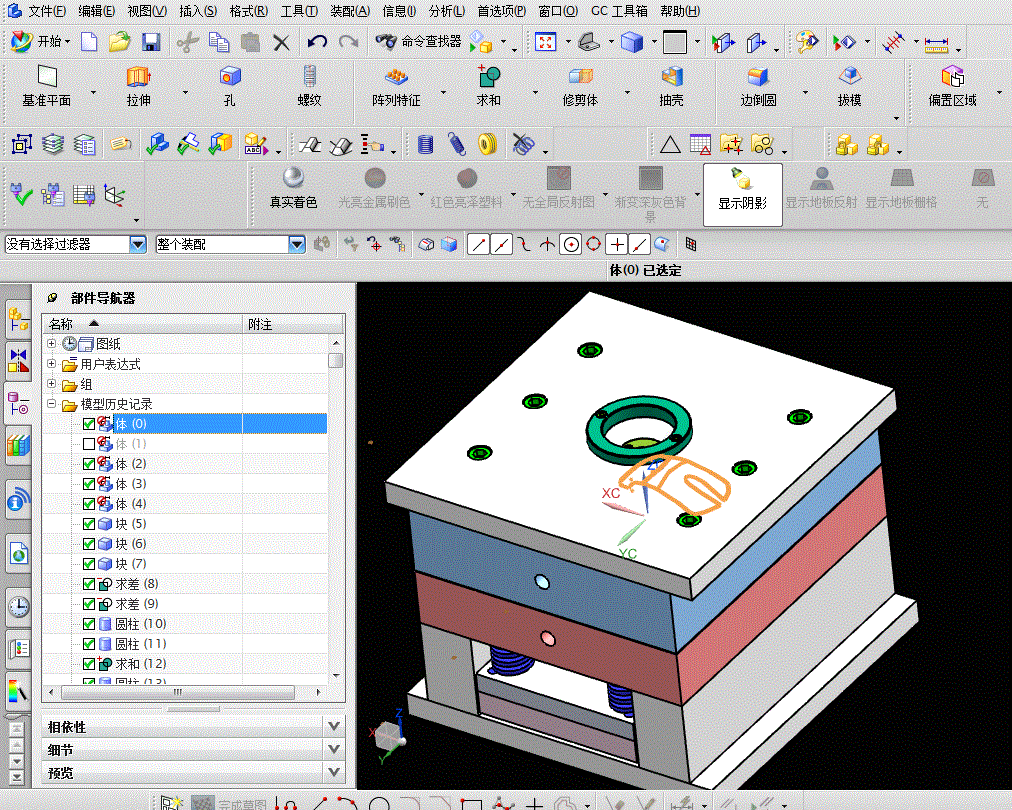Select the Edge Blend (边倒圆) tool
The image size is (1012, 810).
pos(758,85)
